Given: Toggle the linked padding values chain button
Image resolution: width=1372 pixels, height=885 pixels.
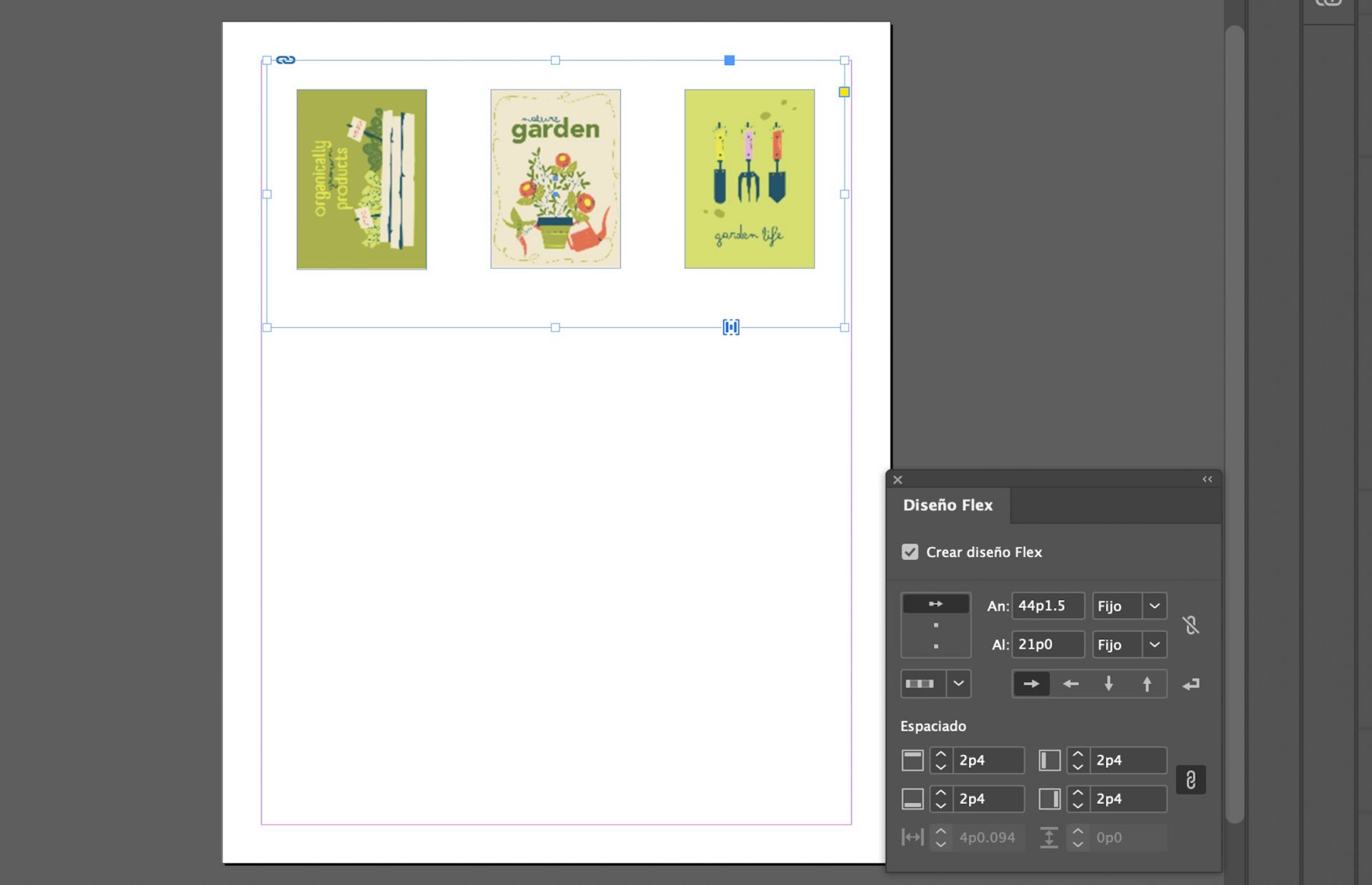Looking at the screenshot, I should pyautogui.click(x=1190, y=779).
